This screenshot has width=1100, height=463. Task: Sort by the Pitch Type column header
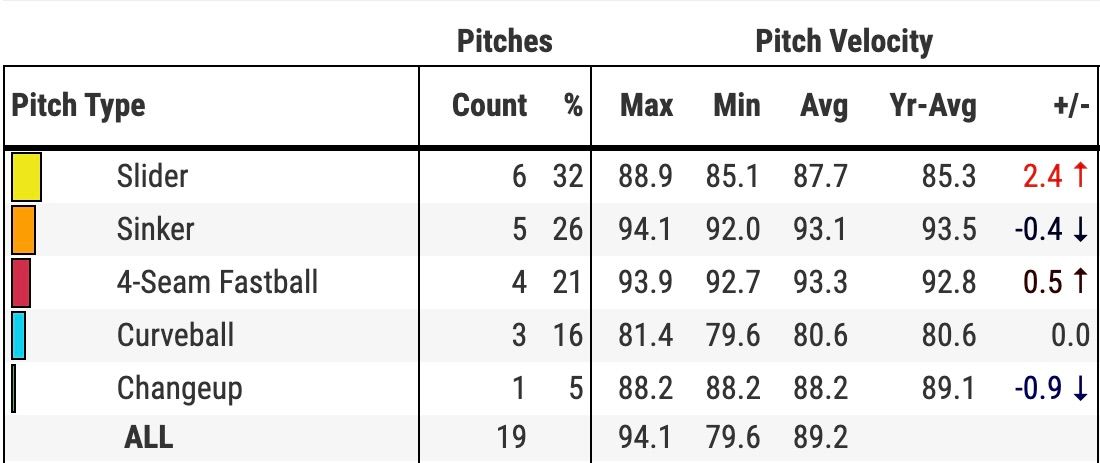(x=78, y=105)
